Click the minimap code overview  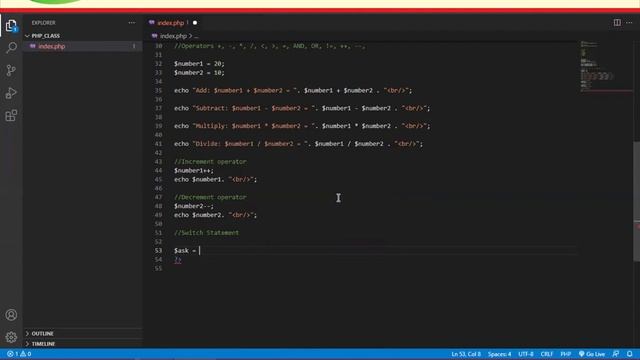606,67
